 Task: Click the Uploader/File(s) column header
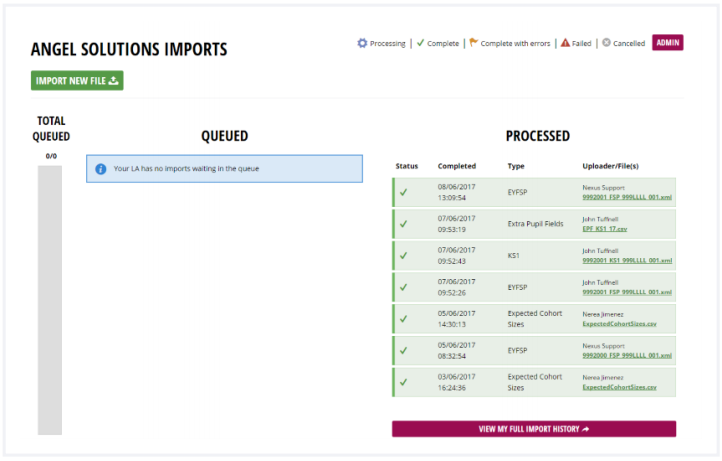[610, 166]
